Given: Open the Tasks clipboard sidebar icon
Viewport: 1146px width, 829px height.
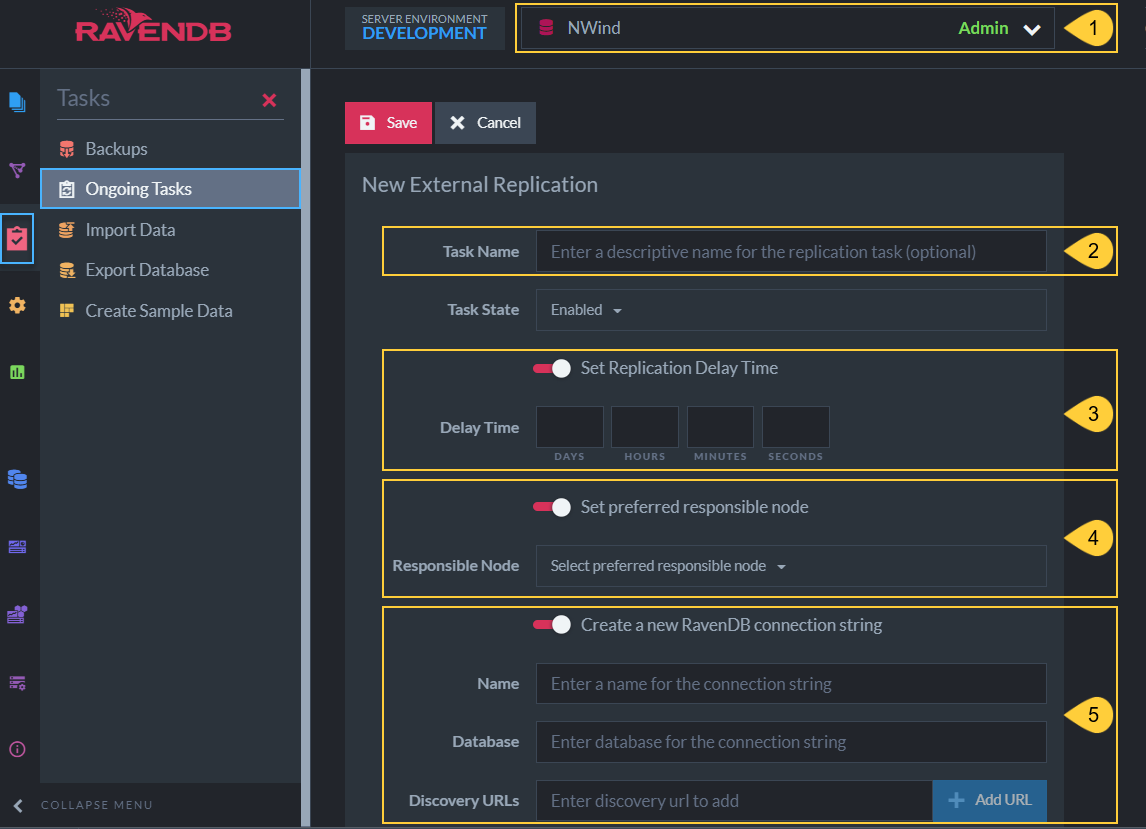Looking at the screenshot, I should click(17, 238).
